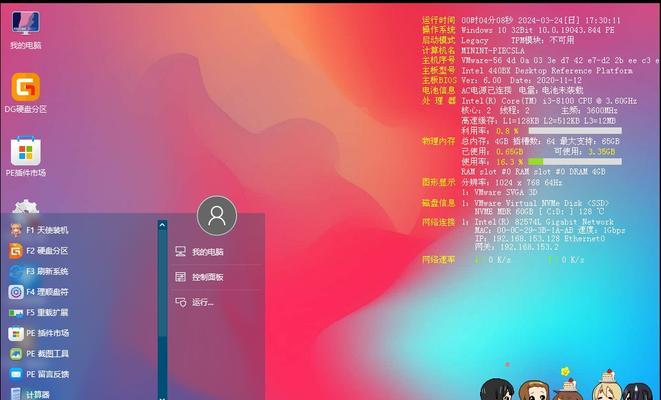Open PE 留言反馈 in the start menu
This screenshot has height=400, width=661.
click(39, 374)
